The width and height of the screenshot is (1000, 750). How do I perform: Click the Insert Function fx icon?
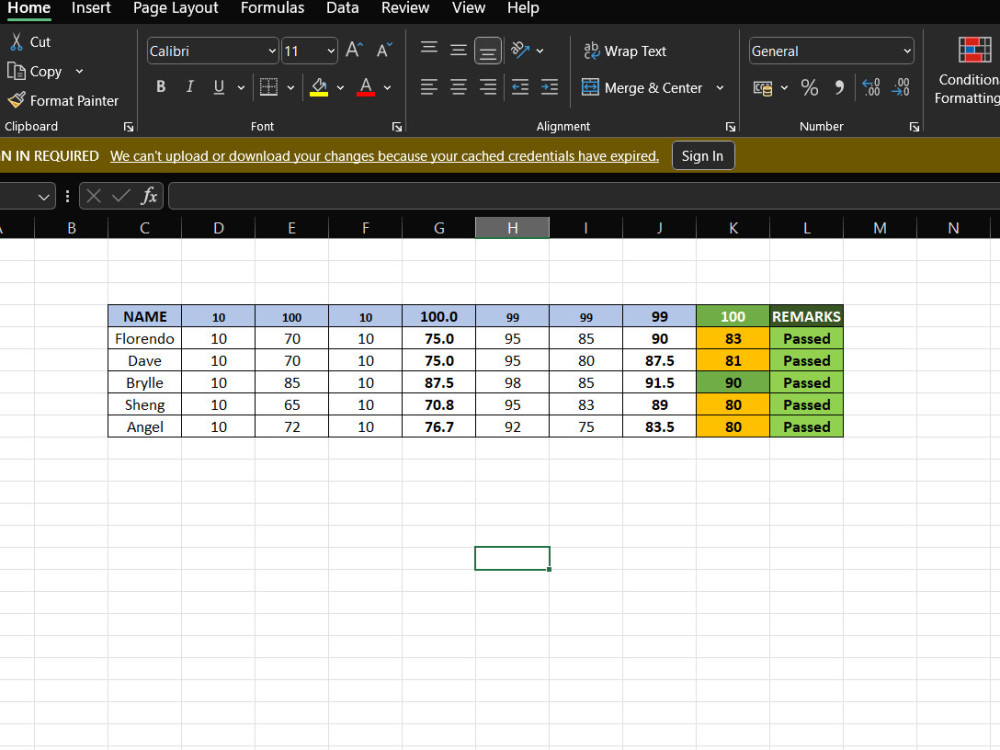[x=149, y=196]
